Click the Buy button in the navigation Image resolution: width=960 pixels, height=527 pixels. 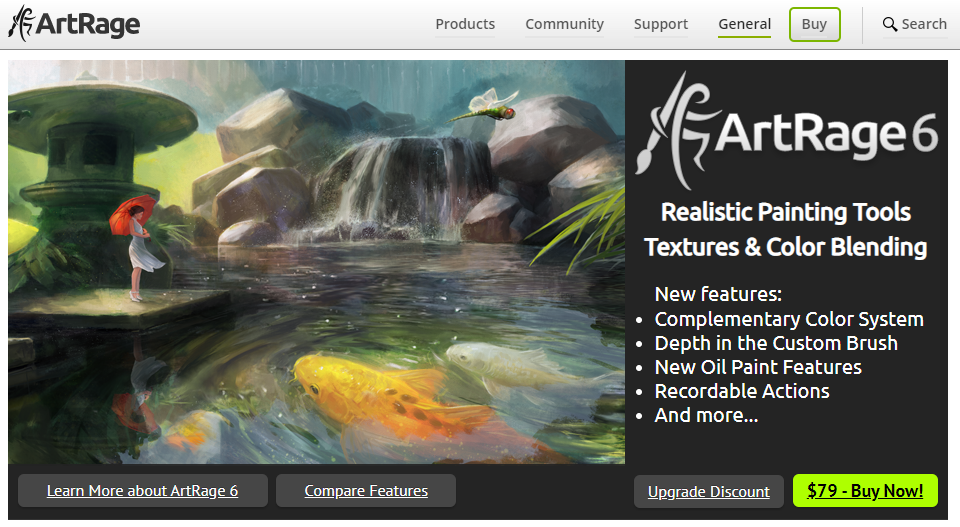[814, 24]
